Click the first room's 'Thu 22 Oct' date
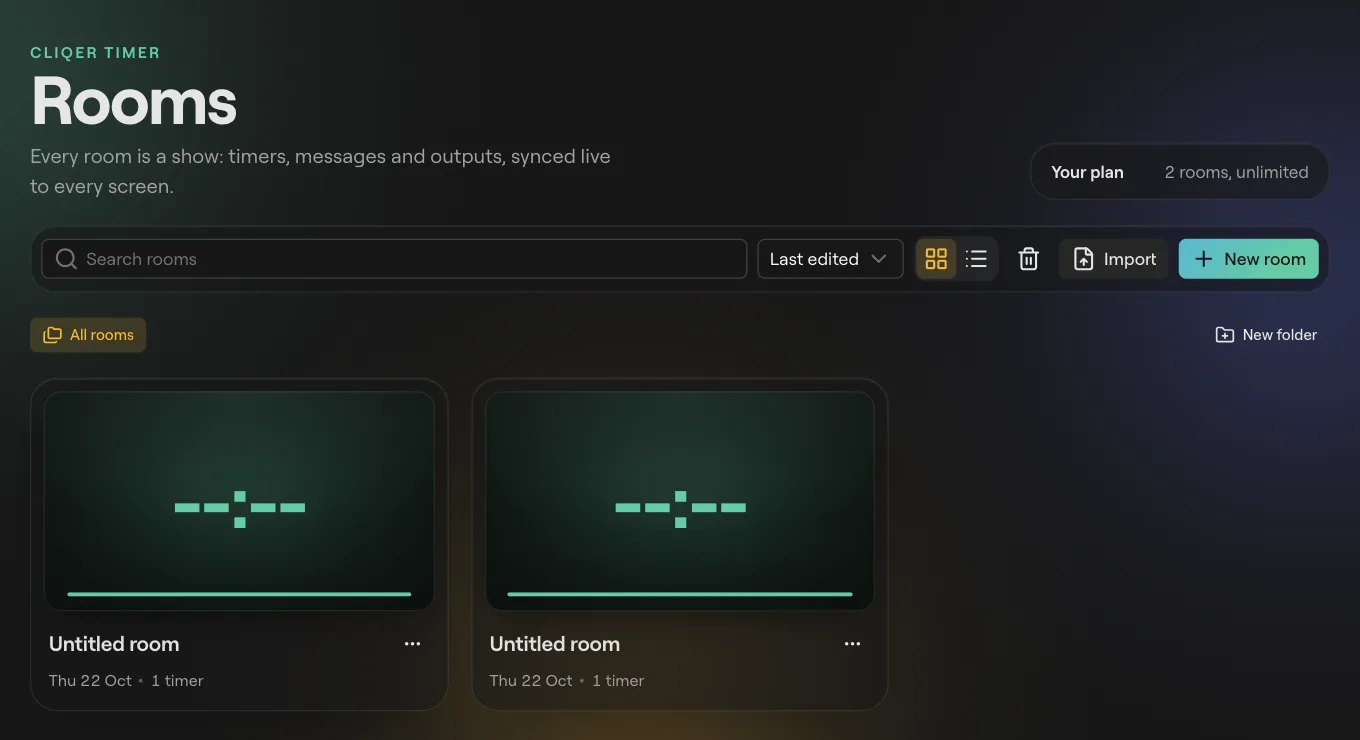The image size is (1360, 740). click(90, 680)
